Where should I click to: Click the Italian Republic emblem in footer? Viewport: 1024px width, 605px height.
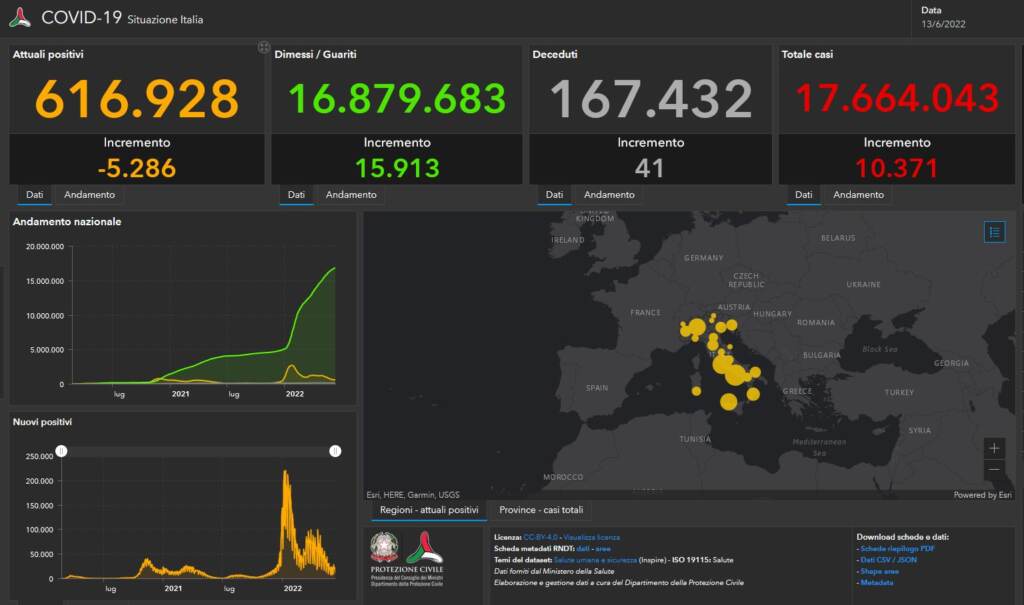(x=384, y=547)
